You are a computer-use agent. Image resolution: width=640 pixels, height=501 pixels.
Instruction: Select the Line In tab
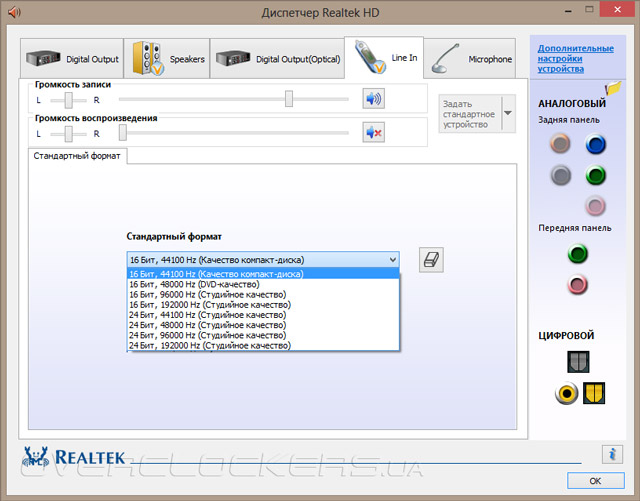click(384, 58)
